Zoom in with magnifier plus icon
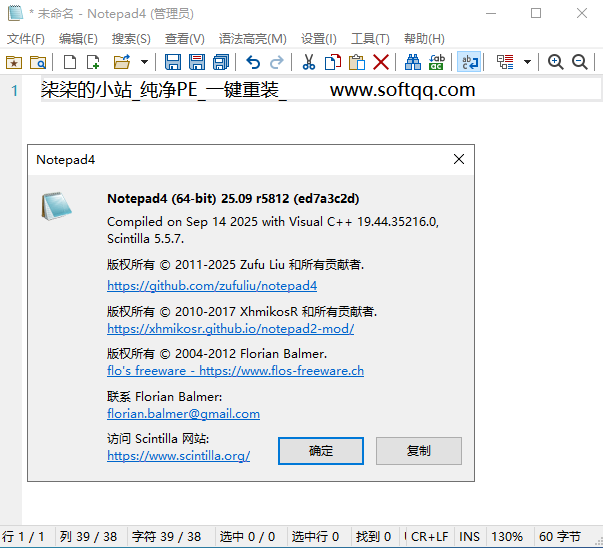603x548 pixels. click(556, 62)
